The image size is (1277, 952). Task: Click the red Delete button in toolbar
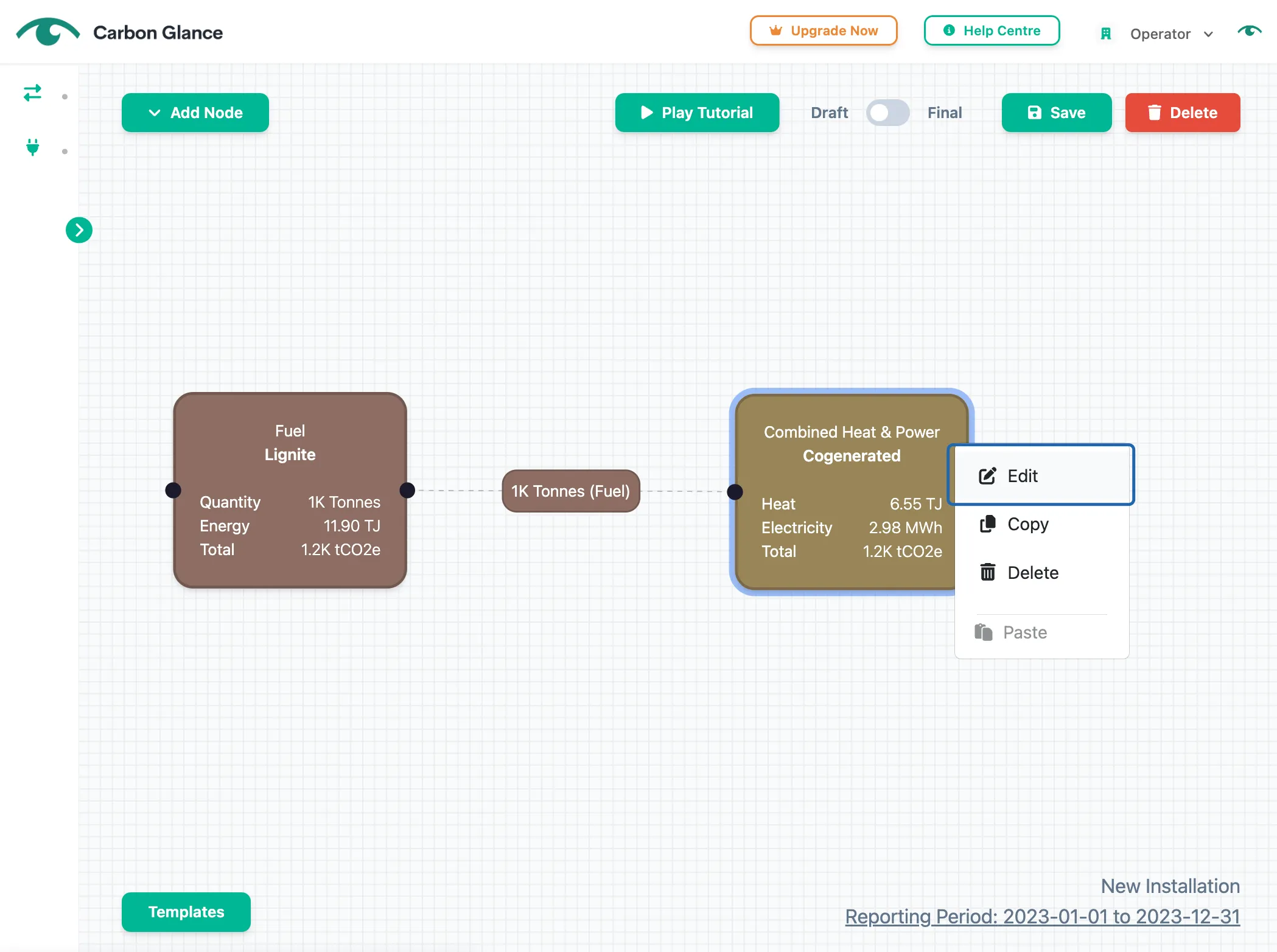click(1183, 113)
